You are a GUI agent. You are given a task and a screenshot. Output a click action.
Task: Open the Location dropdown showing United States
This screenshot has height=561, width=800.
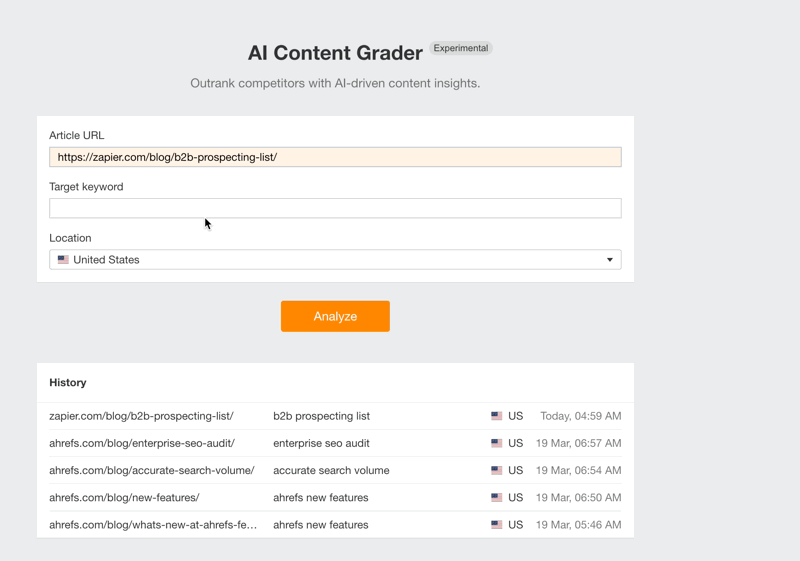pyautogui.click(x=335, y=260)
